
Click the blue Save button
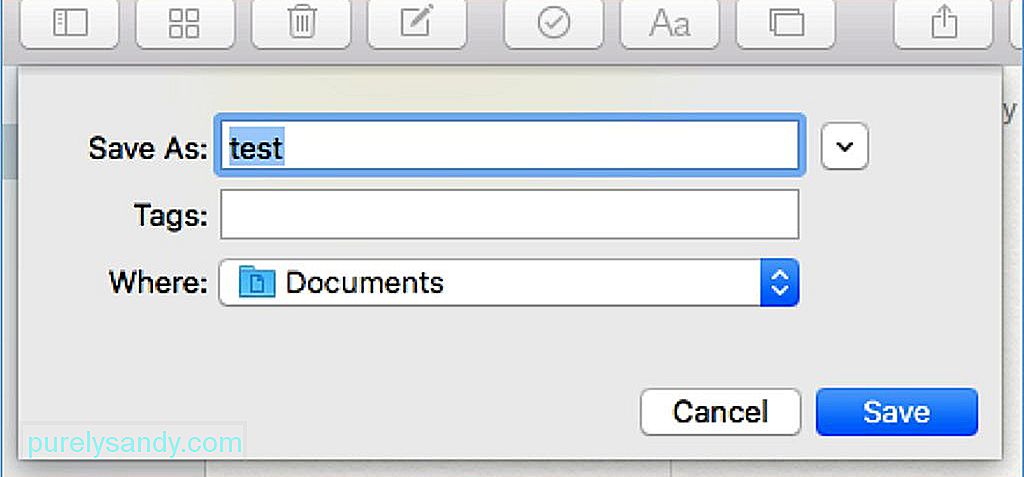[897, 412]
